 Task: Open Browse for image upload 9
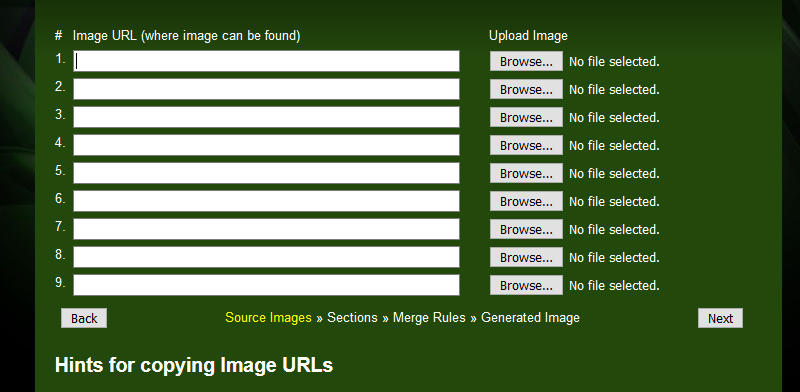(526, 286)
